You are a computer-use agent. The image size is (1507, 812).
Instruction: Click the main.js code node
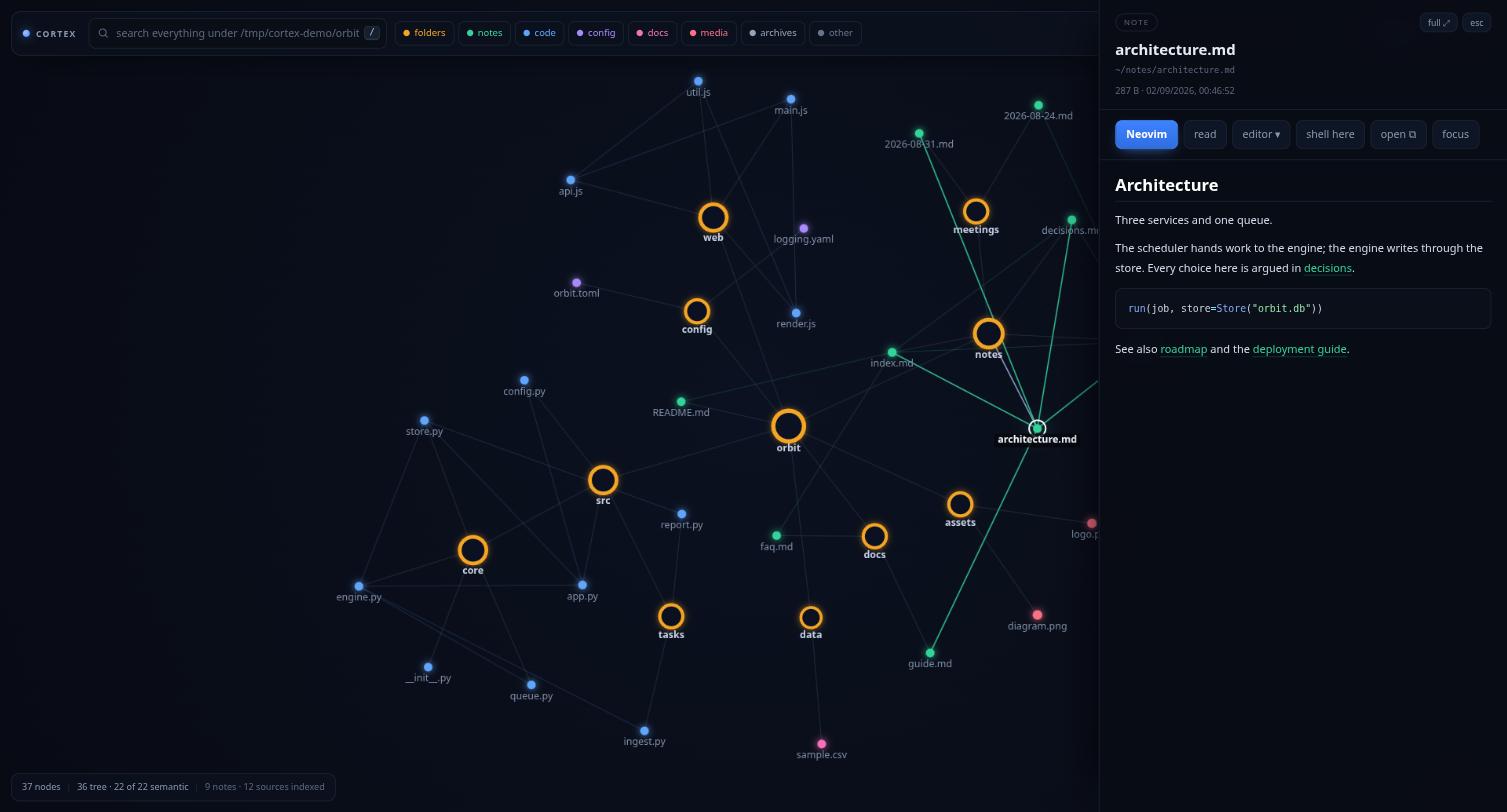pyautogui.click(x=791, y=100)
